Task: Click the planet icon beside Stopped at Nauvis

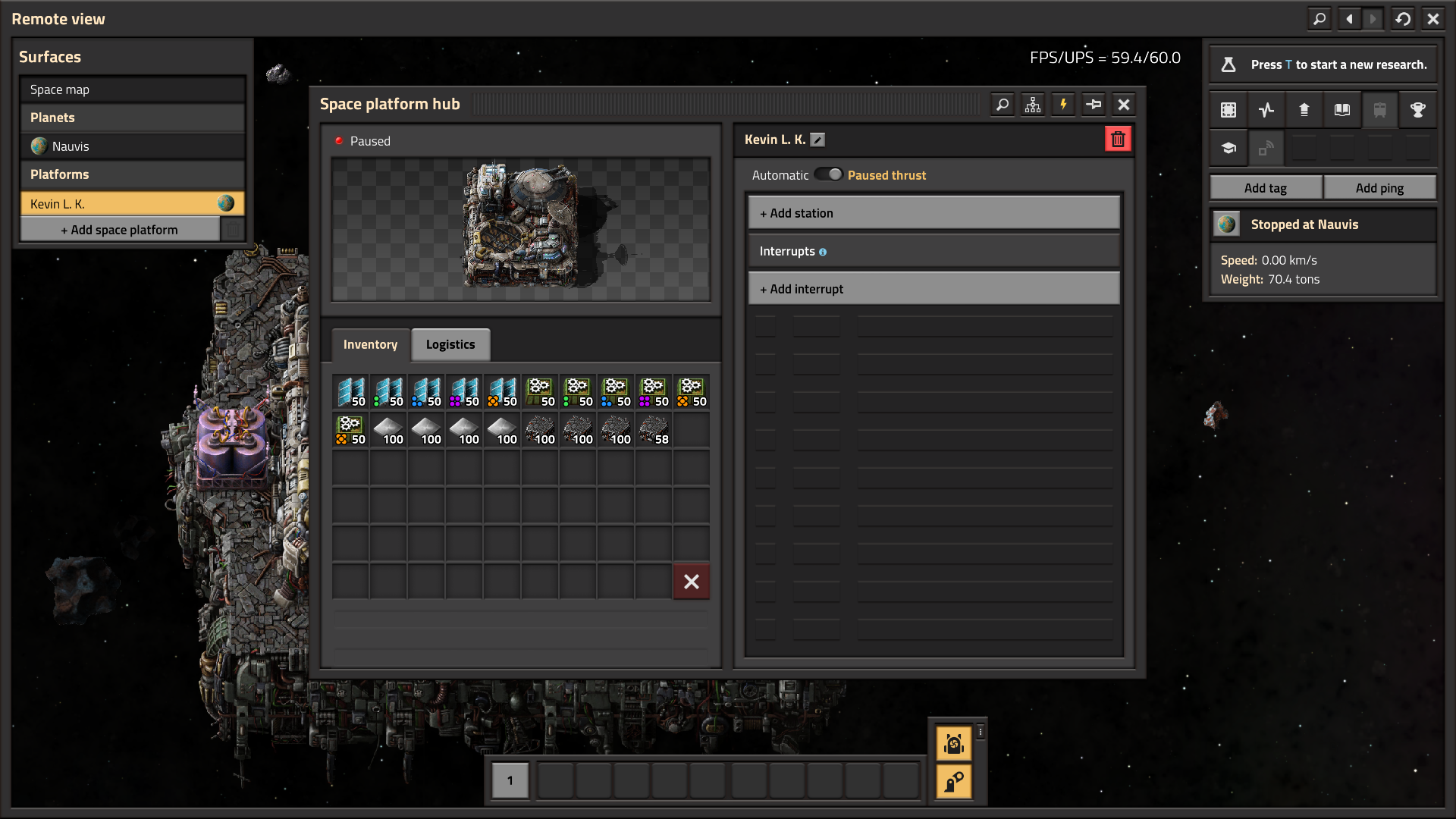Action: pos(1226,224)
